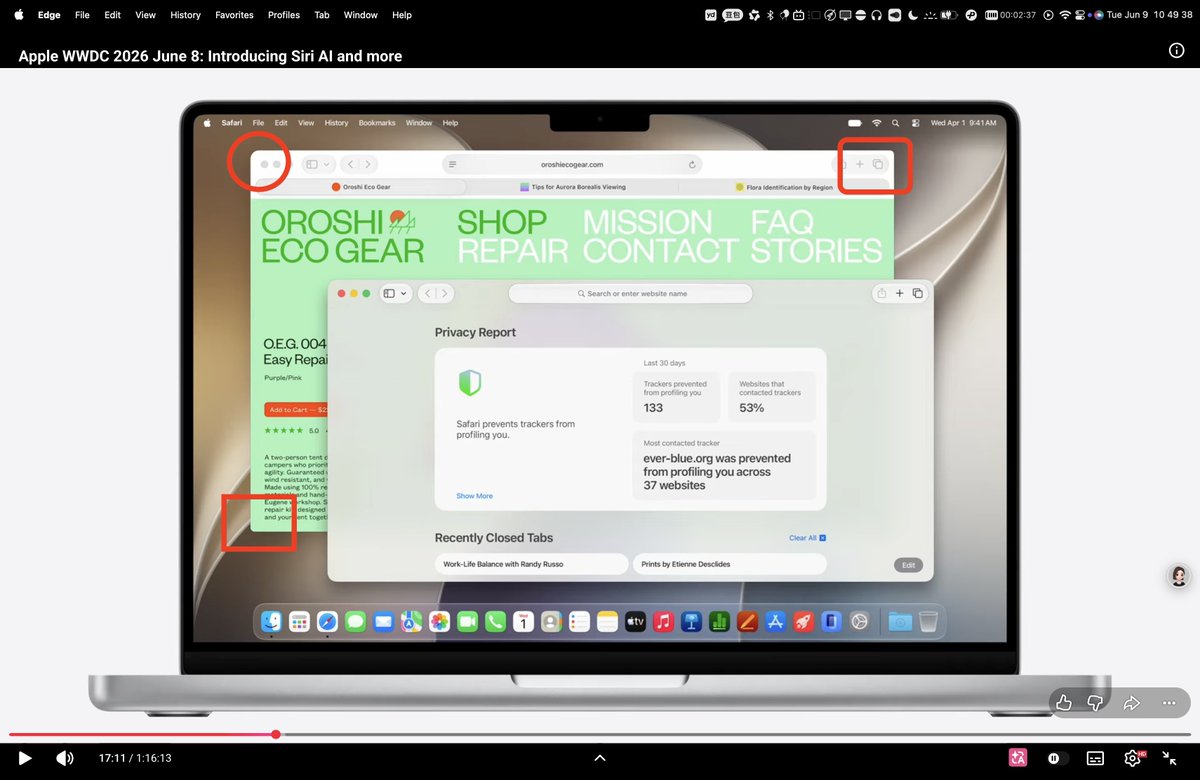Image resolution: width=1200 pixels, height=780 pixels.
Task: Click the video title Apple WWDC 2026
Action: point(210,56)
